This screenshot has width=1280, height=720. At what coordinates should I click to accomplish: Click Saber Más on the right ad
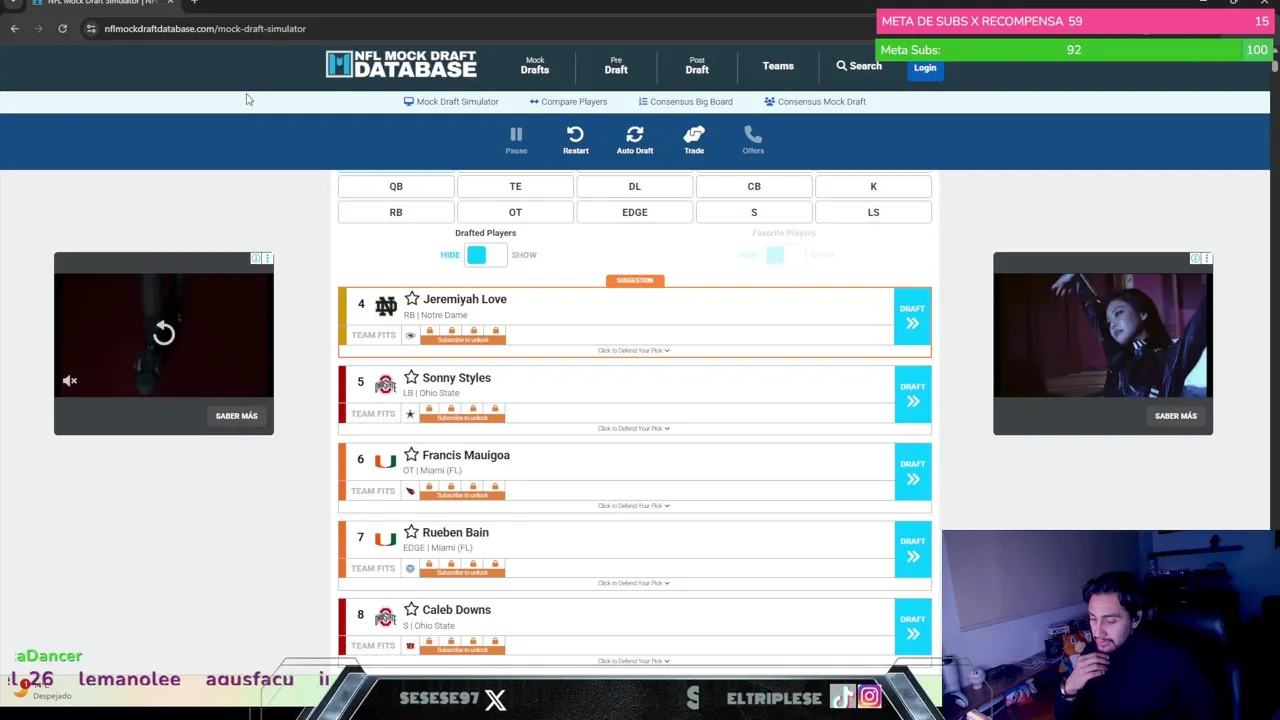click(x=1176, y=416)
